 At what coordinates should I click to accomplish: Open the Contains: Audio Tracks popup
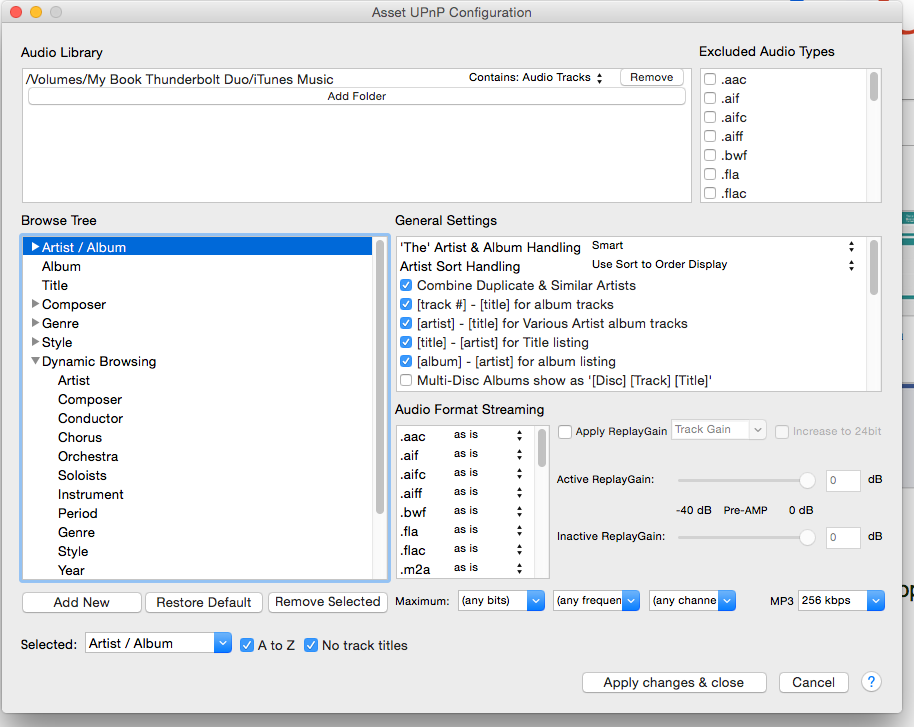point(536,78)
